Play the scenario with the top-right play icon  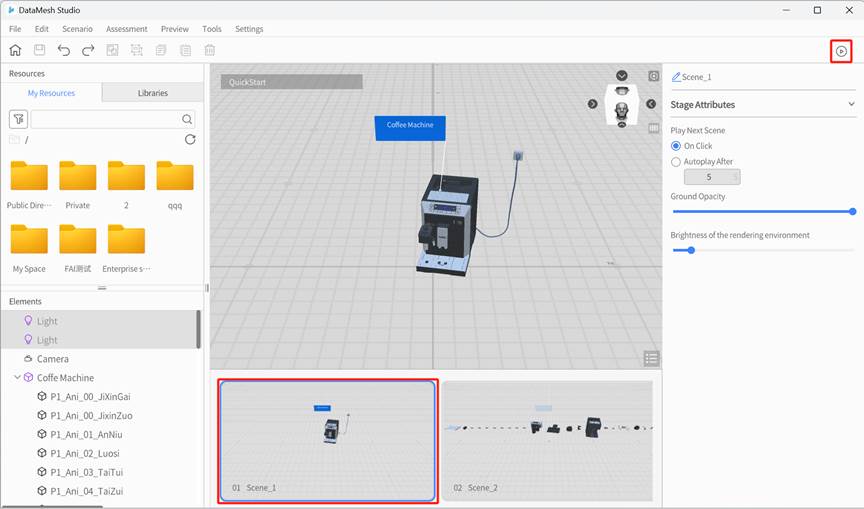(x=841, y=51)
